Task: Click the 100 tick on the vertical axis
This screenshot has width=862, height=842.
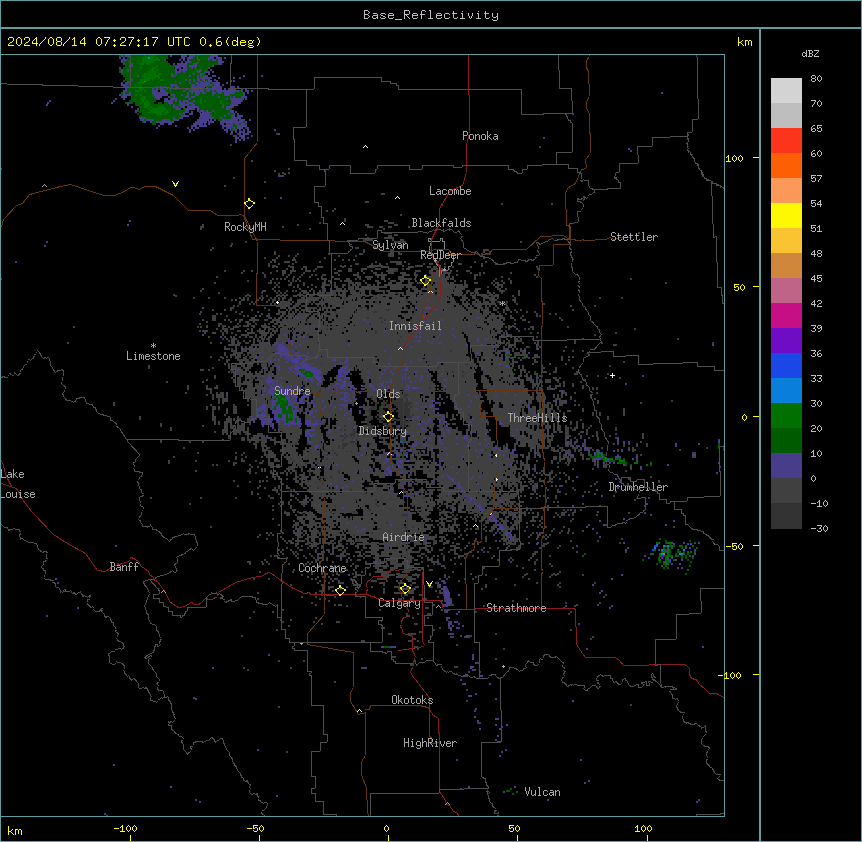Action: [x=734, y=158]
